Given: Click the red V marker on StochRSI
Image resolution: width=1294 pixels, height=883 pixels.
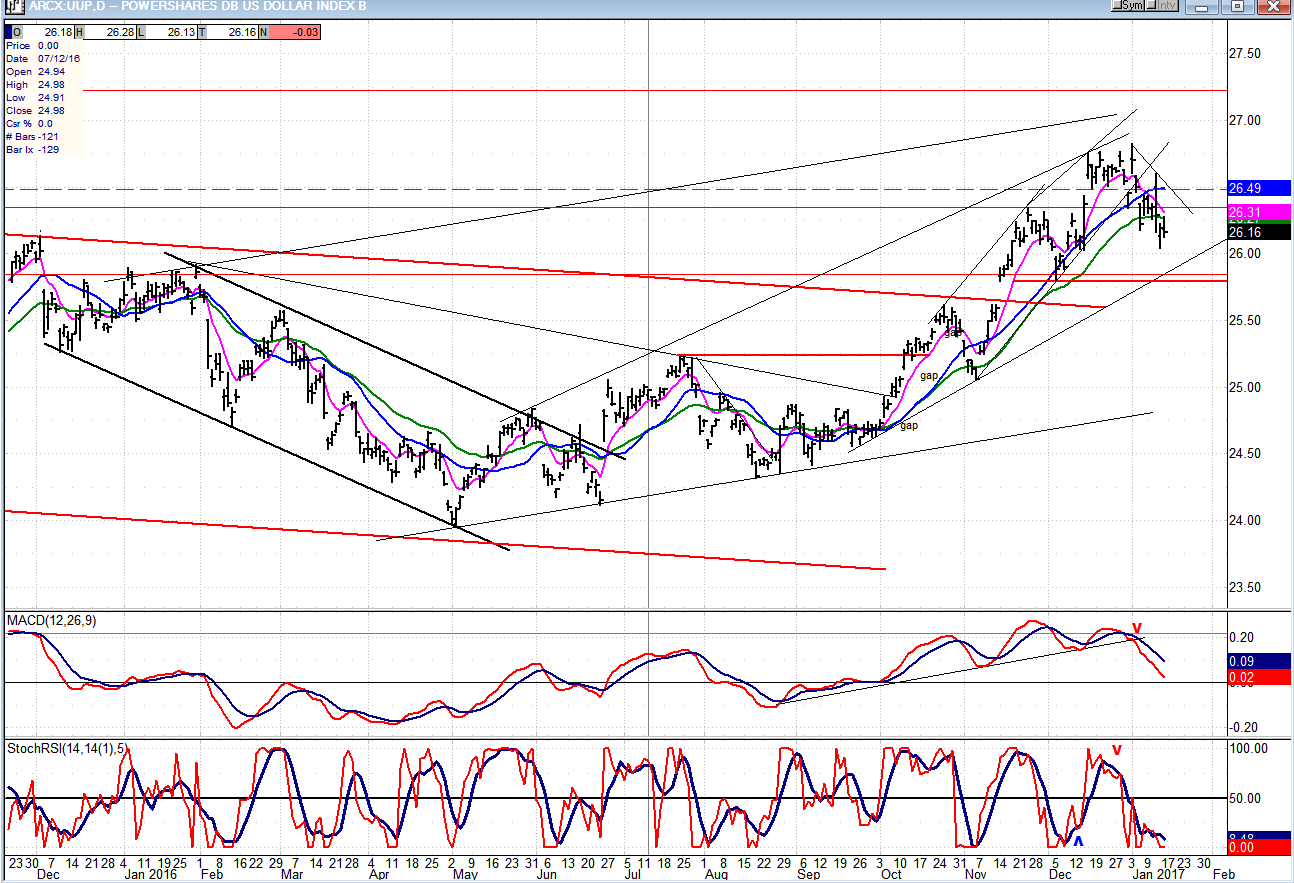Looking at the screenshot, I should [x=1117, y=750].
